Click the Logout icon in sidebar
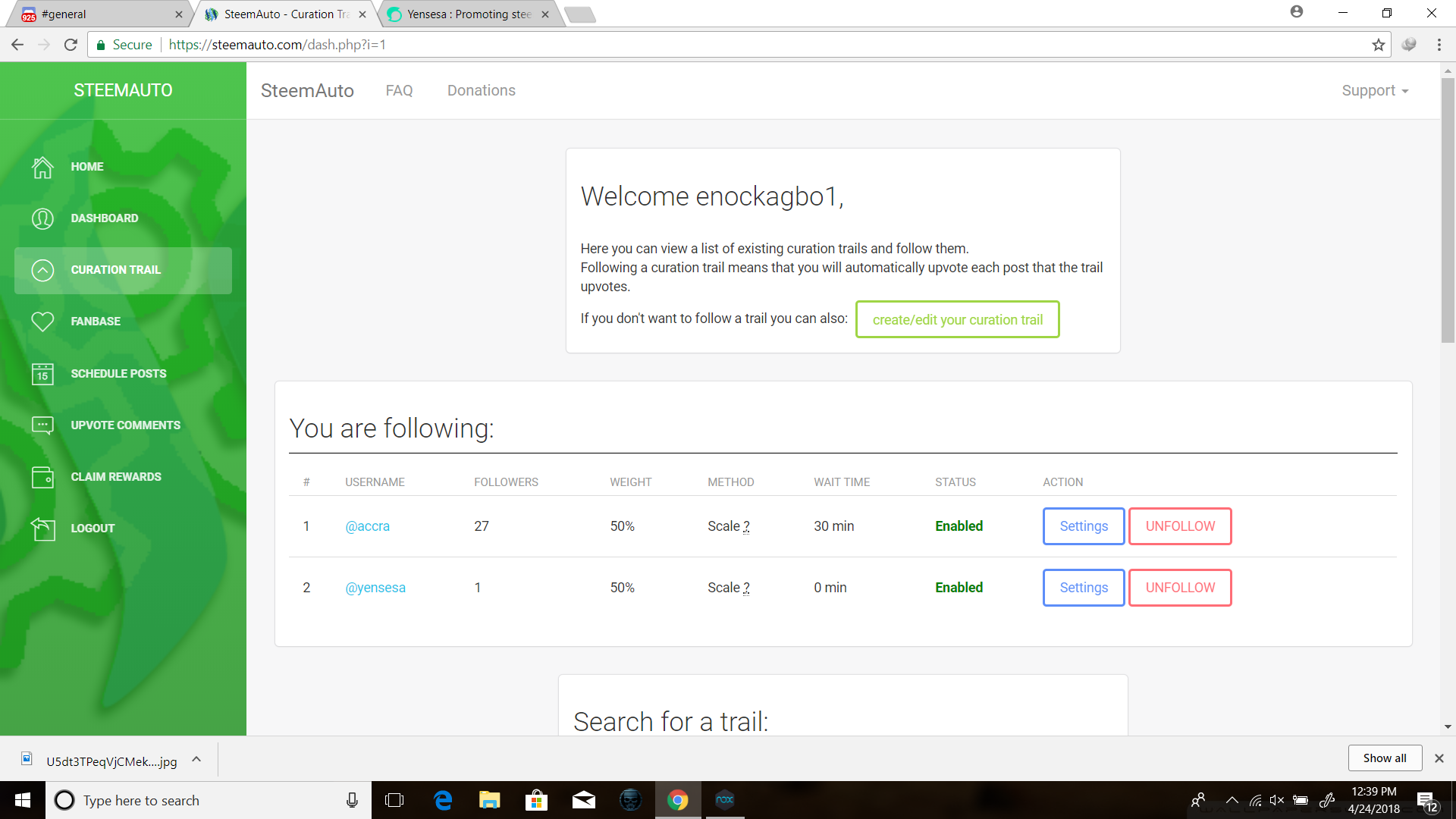1456x819 pixels. pyautogui.click(x=42, y=529)
